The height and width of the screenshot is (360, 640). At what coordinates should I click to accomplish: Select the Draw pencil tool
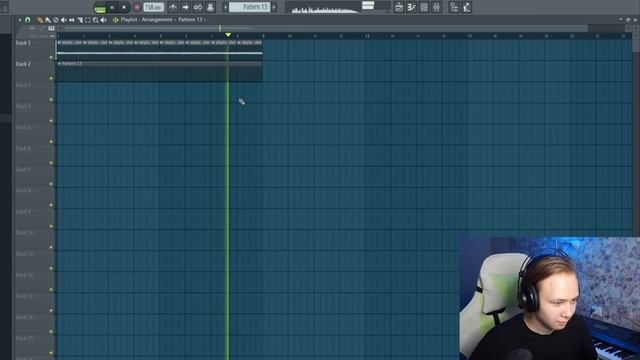[x=40, y=20]
